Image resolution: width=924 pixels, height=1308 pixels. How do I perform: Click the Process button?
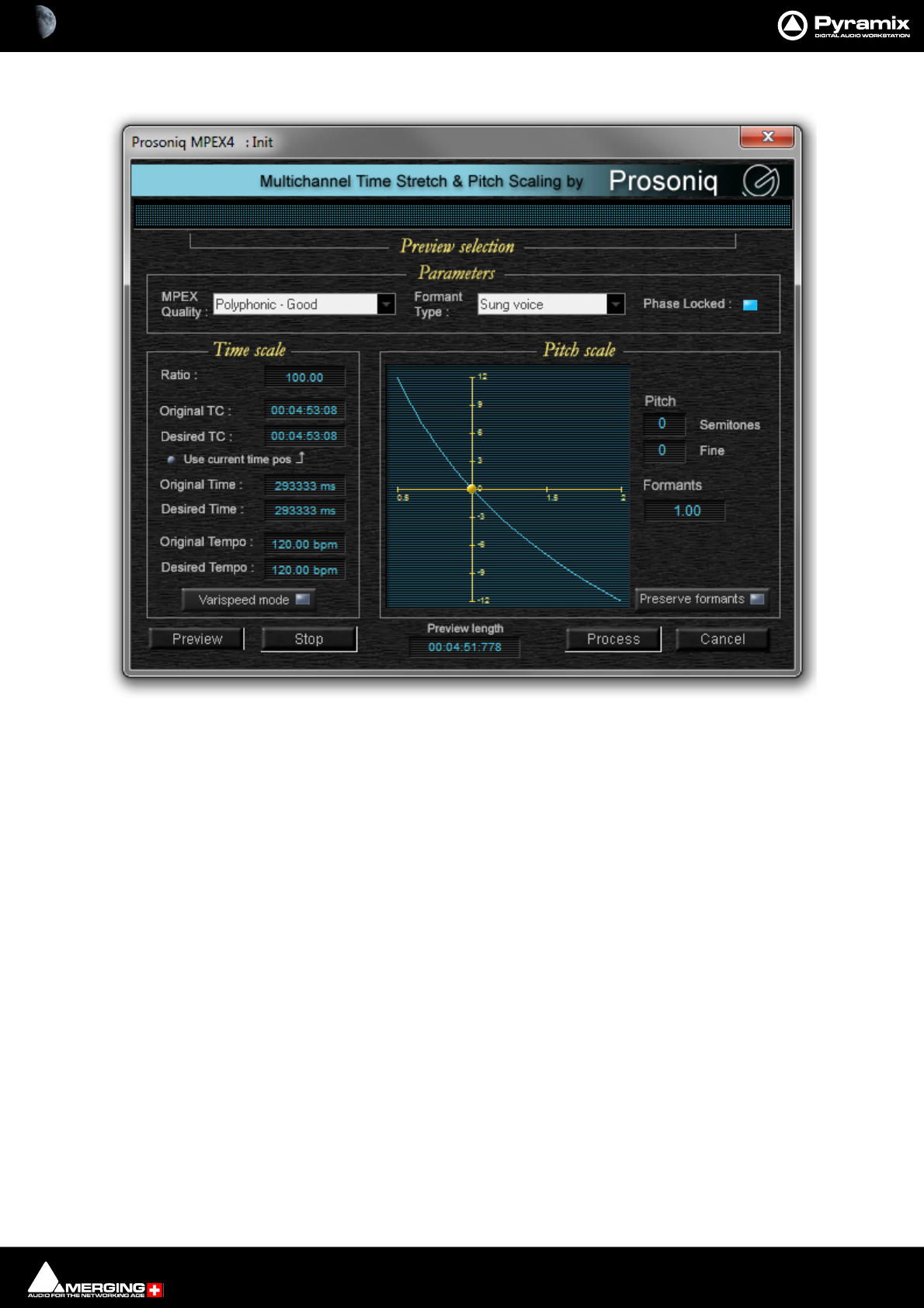(613, 638)
